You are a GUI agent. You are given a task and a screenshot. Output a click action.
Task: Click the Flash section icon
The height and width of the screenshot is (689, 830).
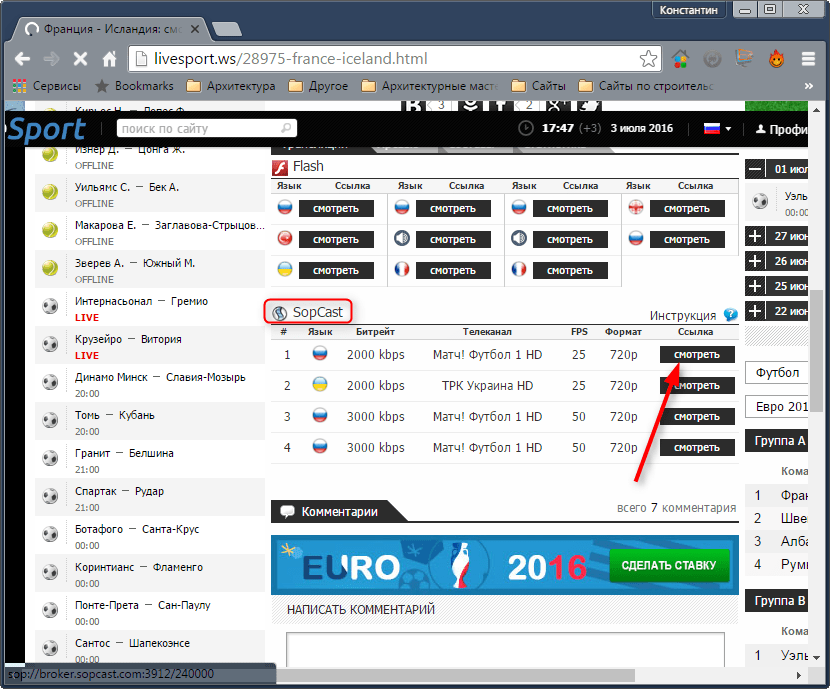point(279,167)
